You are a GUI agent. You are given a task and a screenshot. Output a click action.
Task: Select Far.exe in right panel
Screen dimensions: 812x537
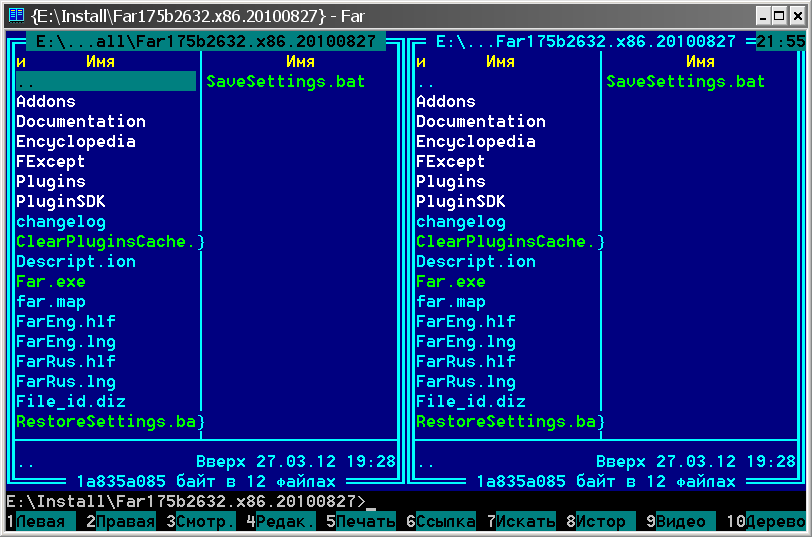pyautogui.click(x=451, y=282)
